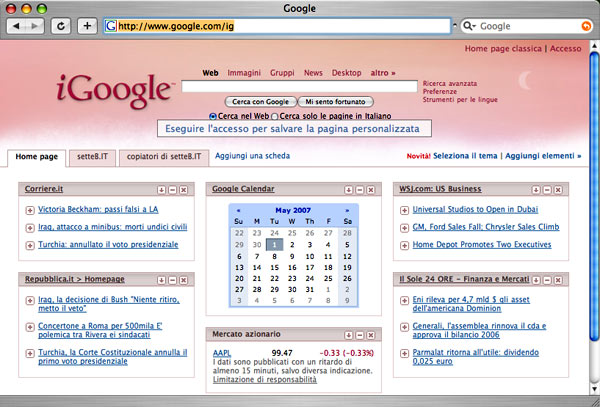Open the Il Sole 24 ORE gadget dropdown

pos(536,280)
